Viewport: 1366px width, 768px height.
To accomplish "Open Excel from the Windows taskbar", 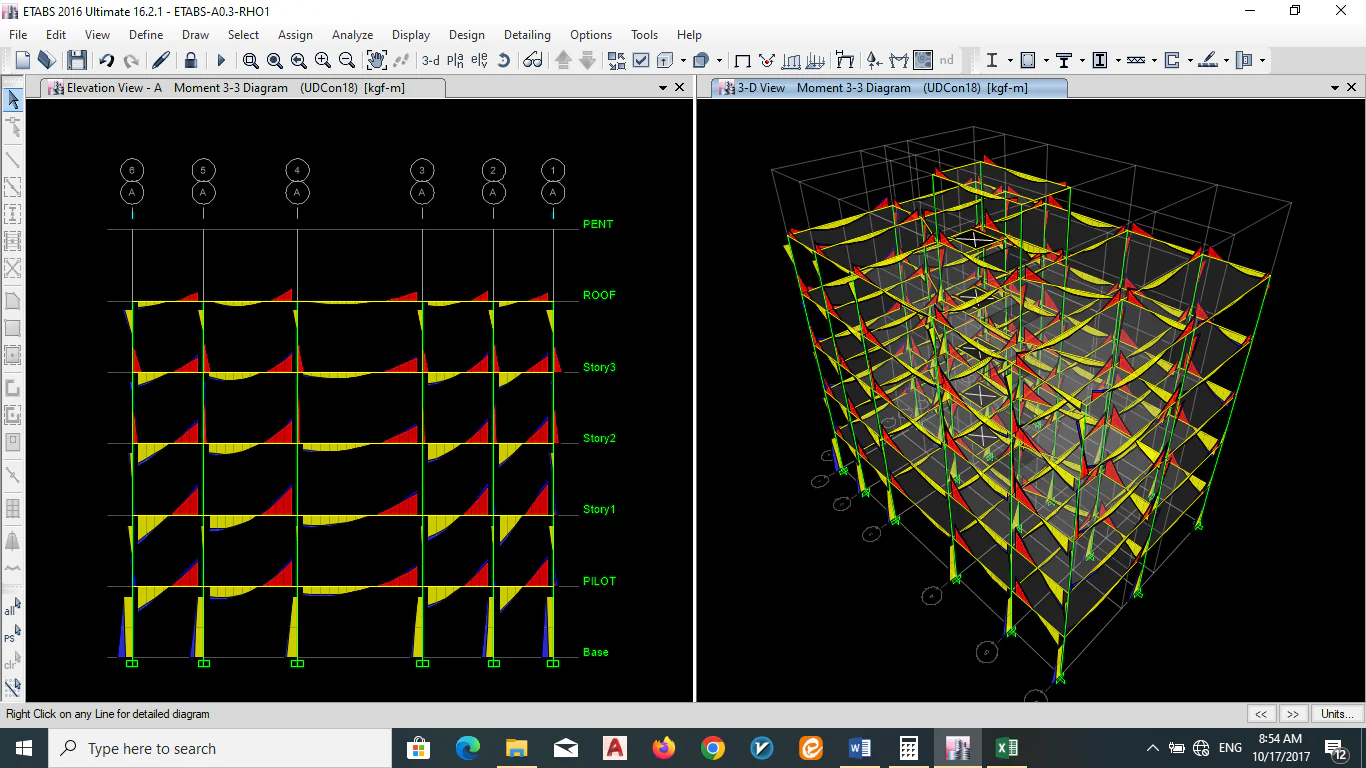I will tap(1006, 748).
